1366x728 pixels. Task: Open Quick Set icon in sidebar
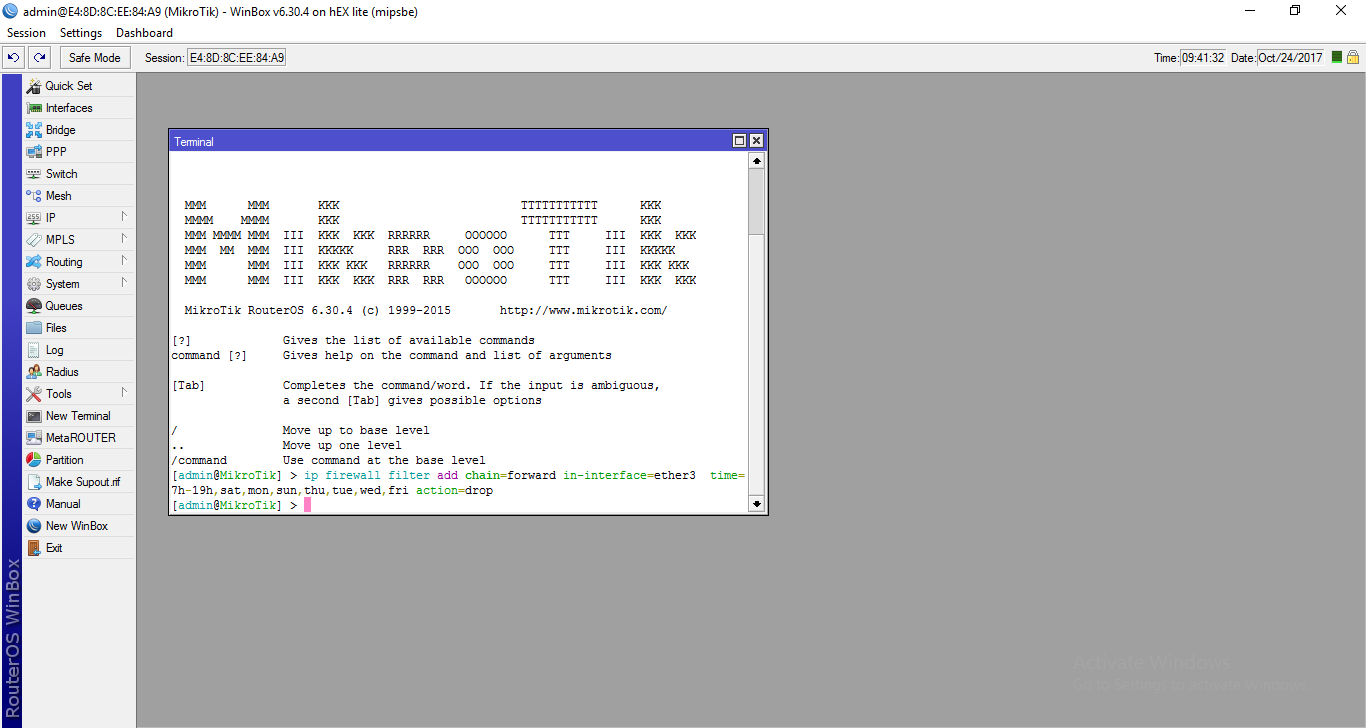34,86
